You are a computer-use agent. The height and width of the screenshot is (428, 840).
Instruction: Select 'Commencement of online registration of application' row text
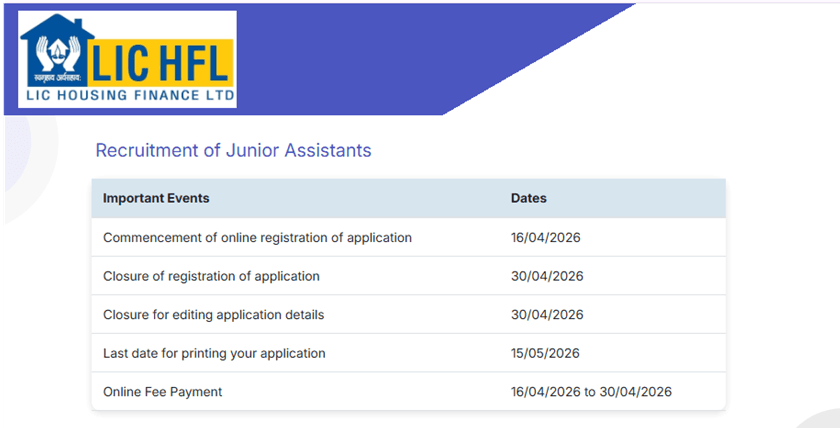257,237
